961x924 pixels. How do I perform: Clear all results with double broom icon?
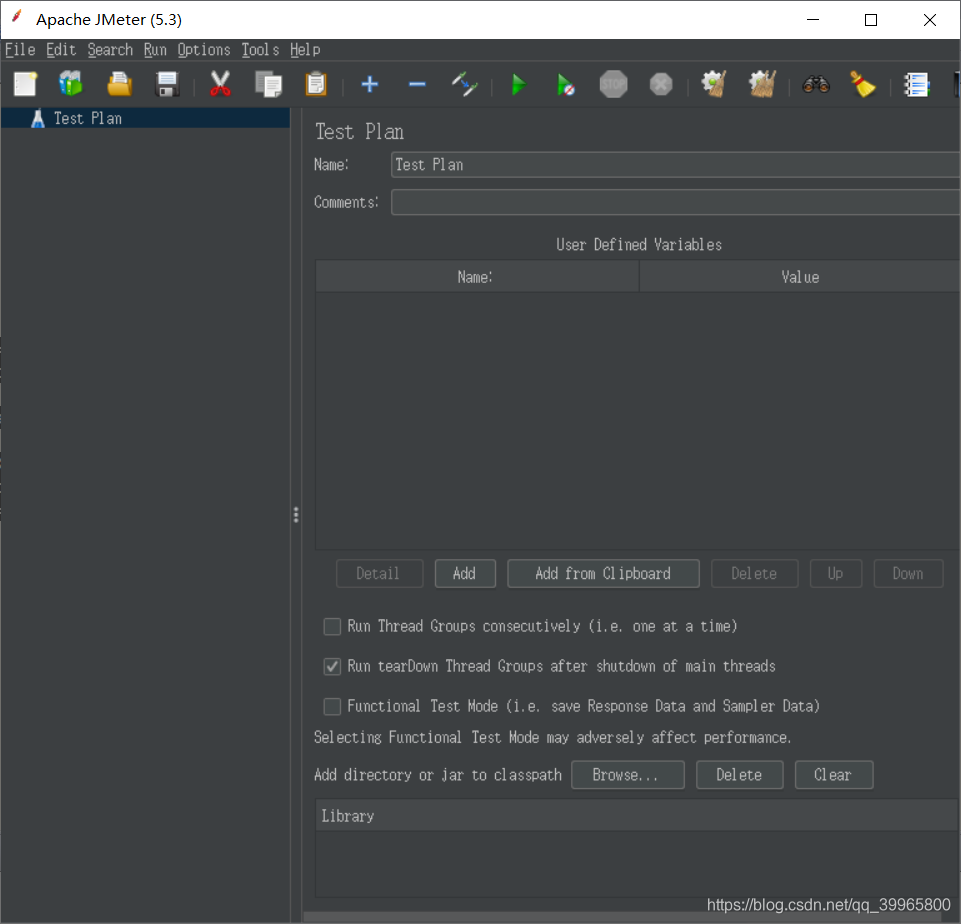click(762, 84)
